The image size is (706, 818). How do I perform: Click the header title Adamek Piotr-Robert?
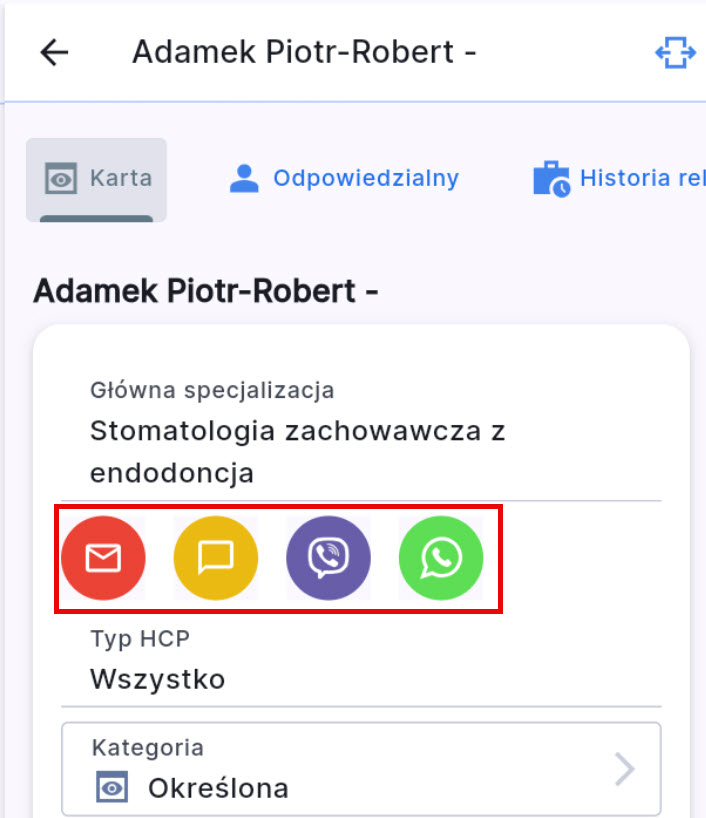click(x=304, y=52)
